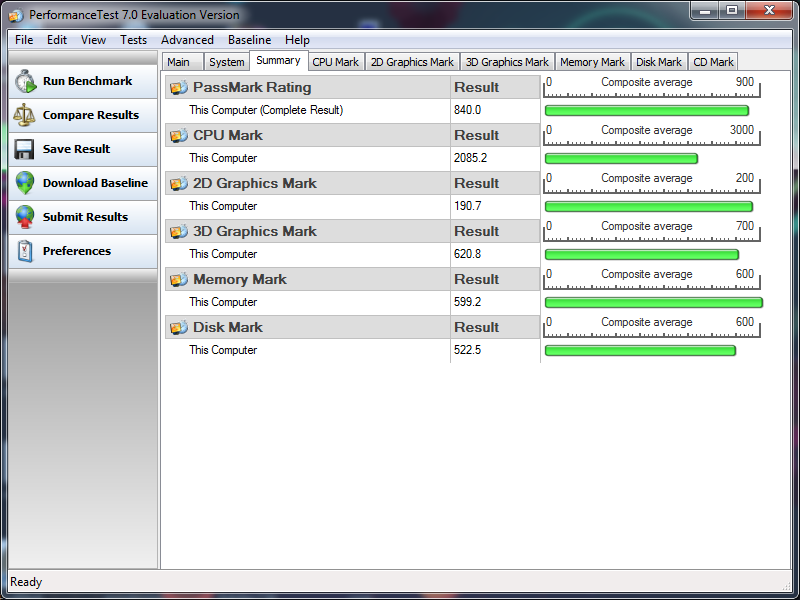Click the PassMark rating value 840.0
This screenshot has width=800, height=600.
click(x=467, y=110)
